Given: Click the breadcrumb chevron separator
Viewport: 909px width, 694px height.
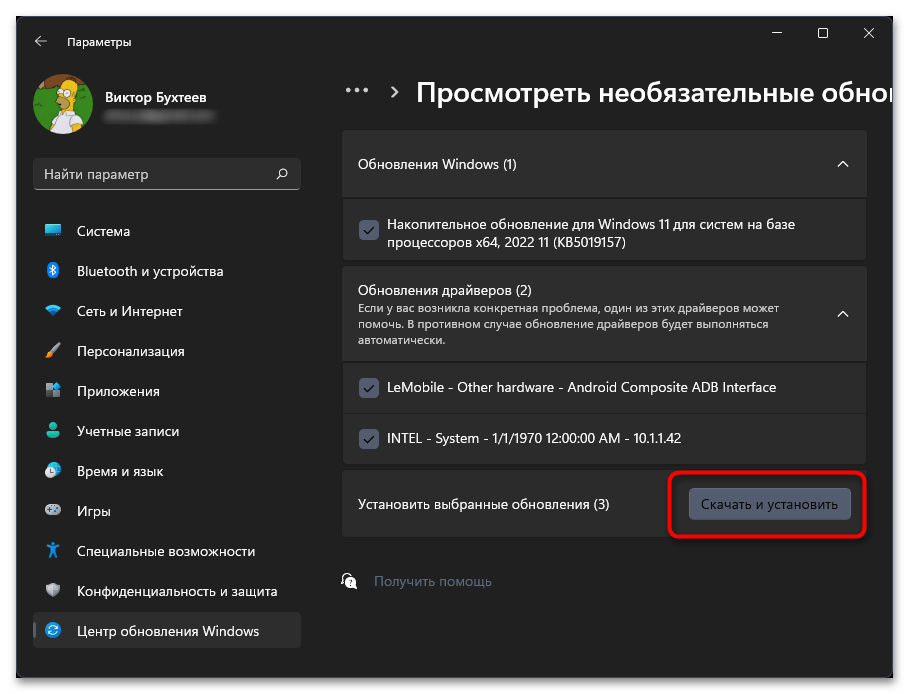Looking at the screenshot, I should pos(395,92).
